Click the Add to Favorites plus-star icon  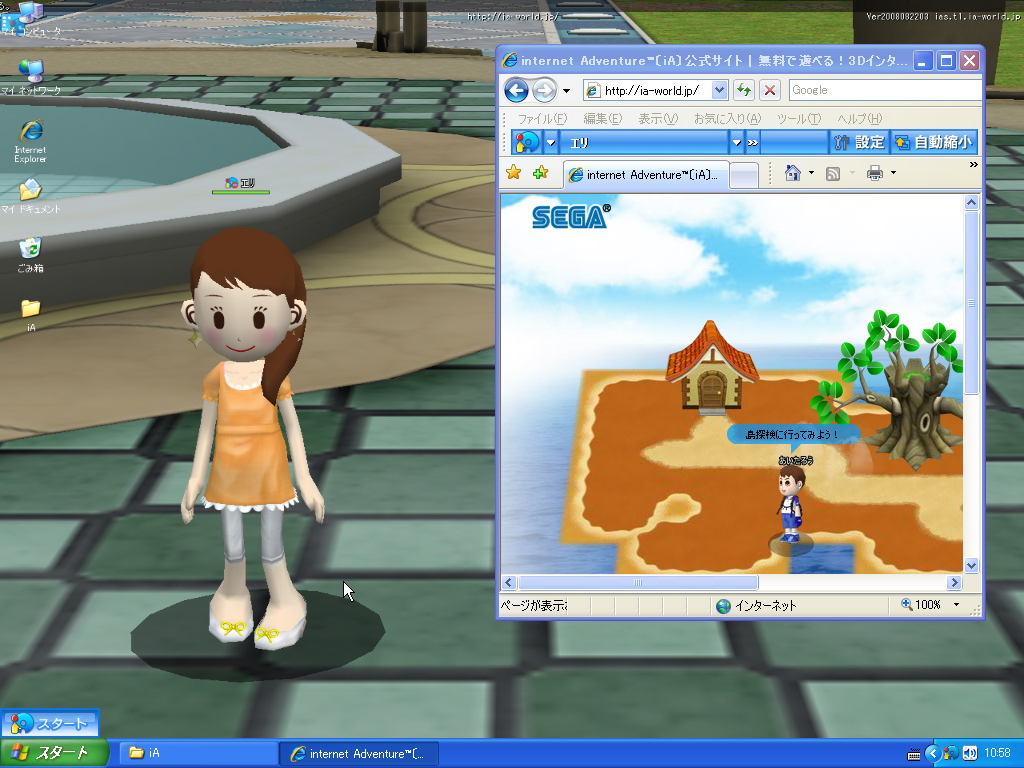(540, 173)
